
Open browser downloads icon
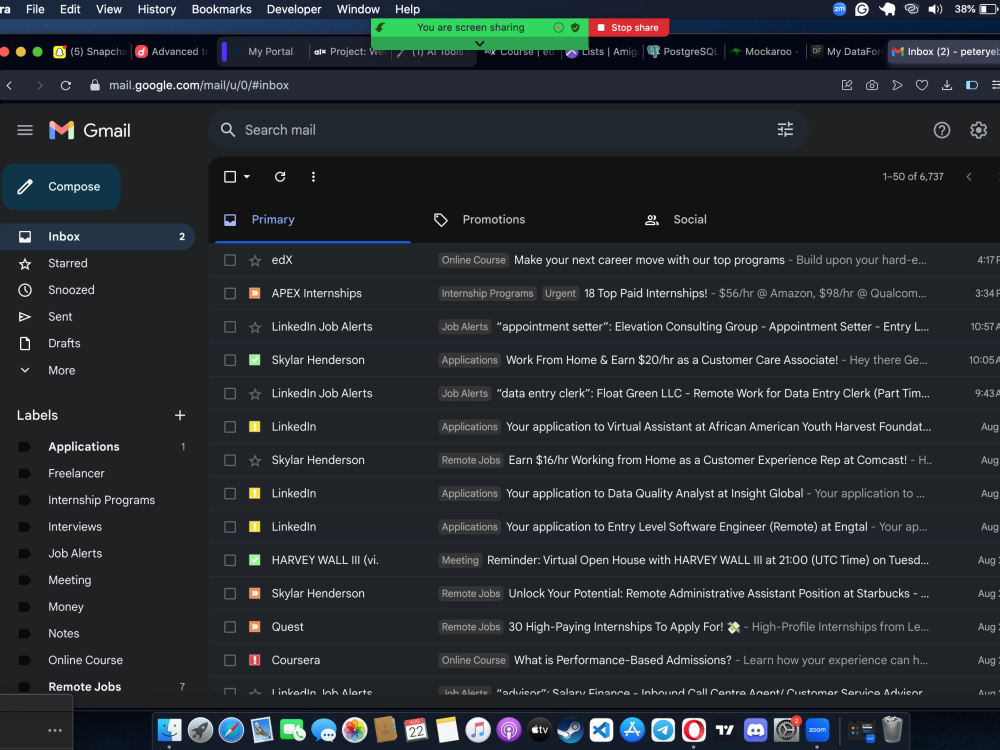(x=946, y=85)
